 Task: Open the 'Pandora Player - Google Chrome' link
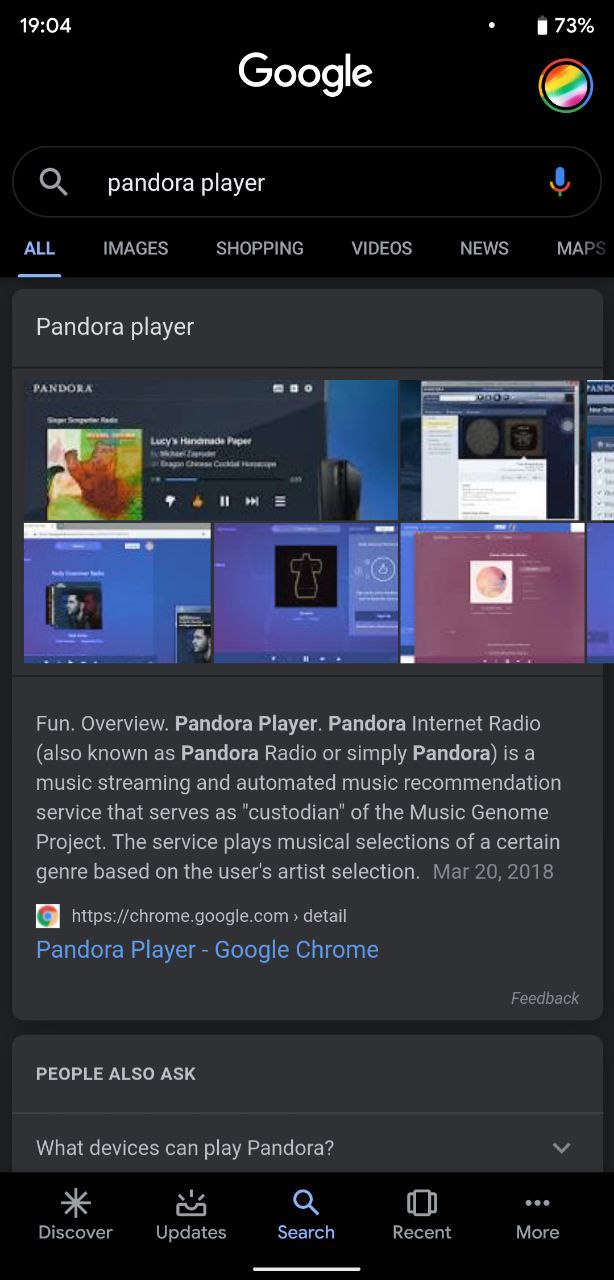(x=207, y=949)
